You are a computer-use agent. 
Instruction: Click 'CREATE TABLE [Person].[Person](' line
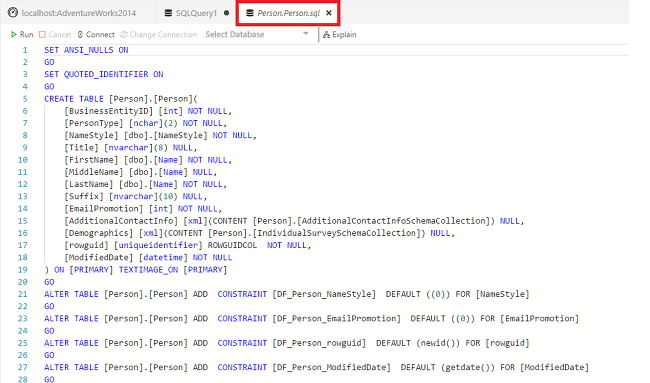point(121,99)
